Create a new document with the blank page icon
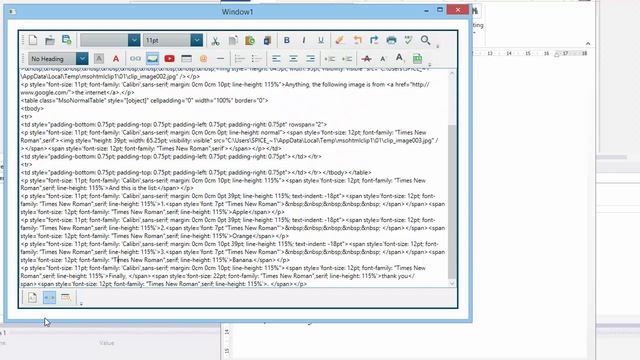Image resolution: width=640 pixels, height=360 pixels. click(33, 40)
